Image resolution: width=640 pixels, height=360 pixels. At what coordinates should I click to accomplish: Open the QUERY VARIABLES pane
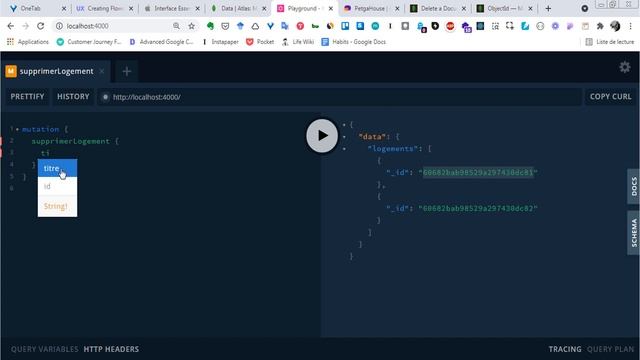point(44,349)
